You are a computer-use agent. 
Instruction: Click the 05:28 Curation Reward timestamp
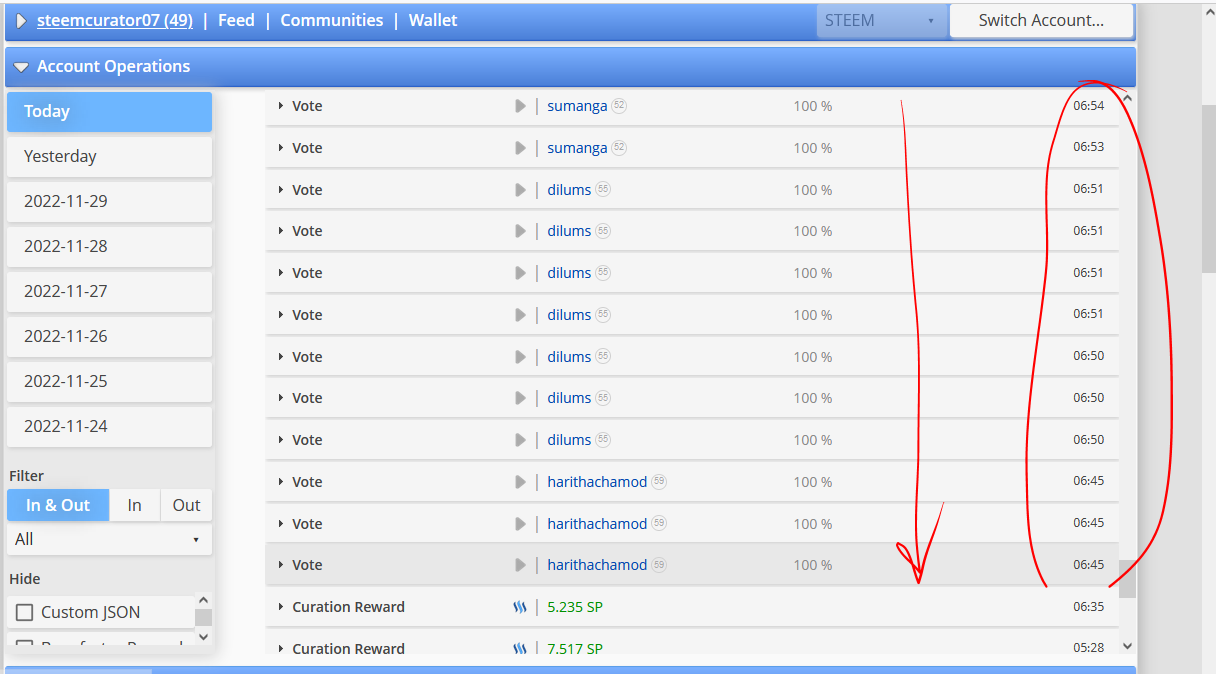[1089, 648]
